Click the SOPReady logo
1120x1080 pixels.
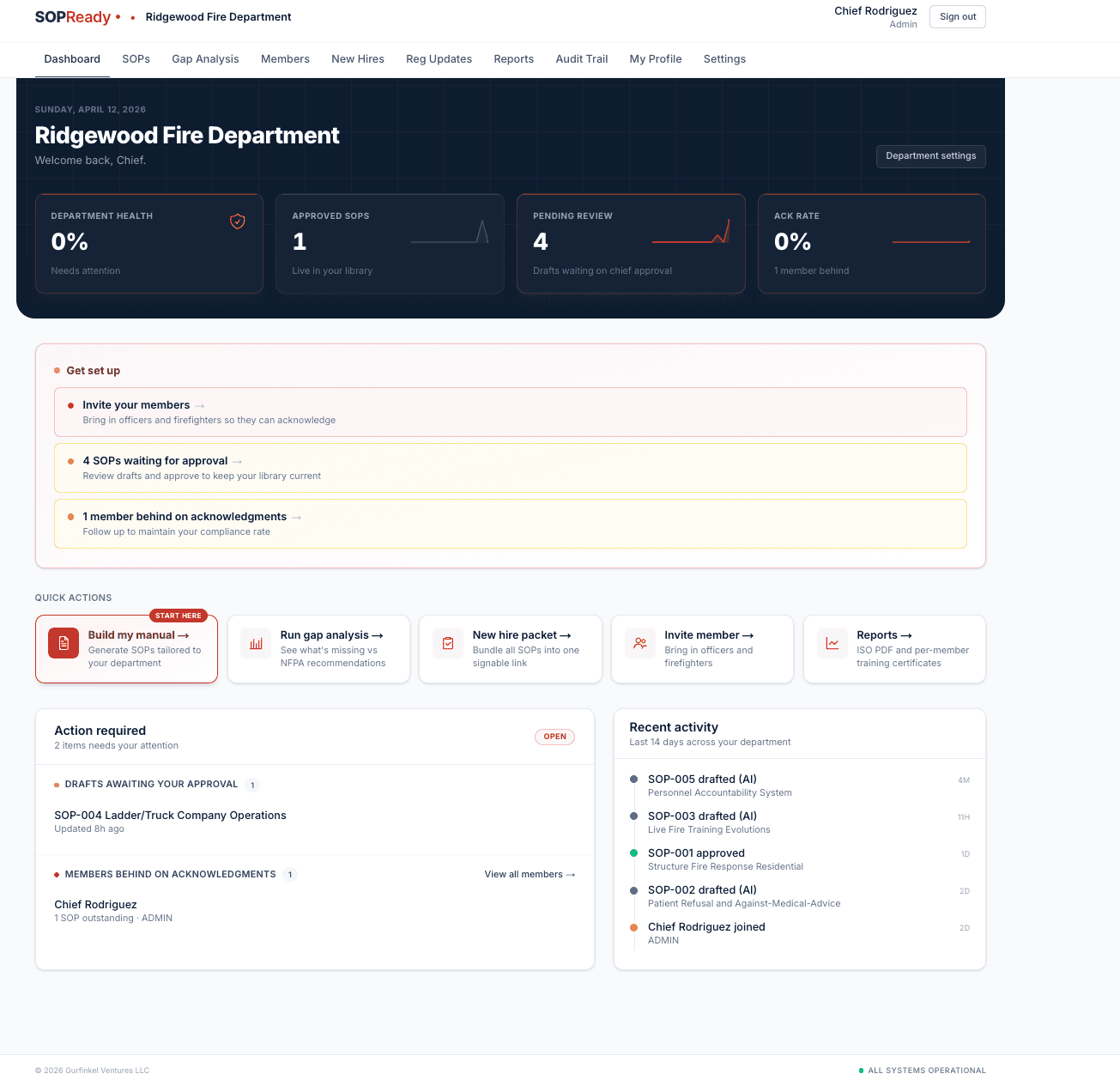point(72,16)
